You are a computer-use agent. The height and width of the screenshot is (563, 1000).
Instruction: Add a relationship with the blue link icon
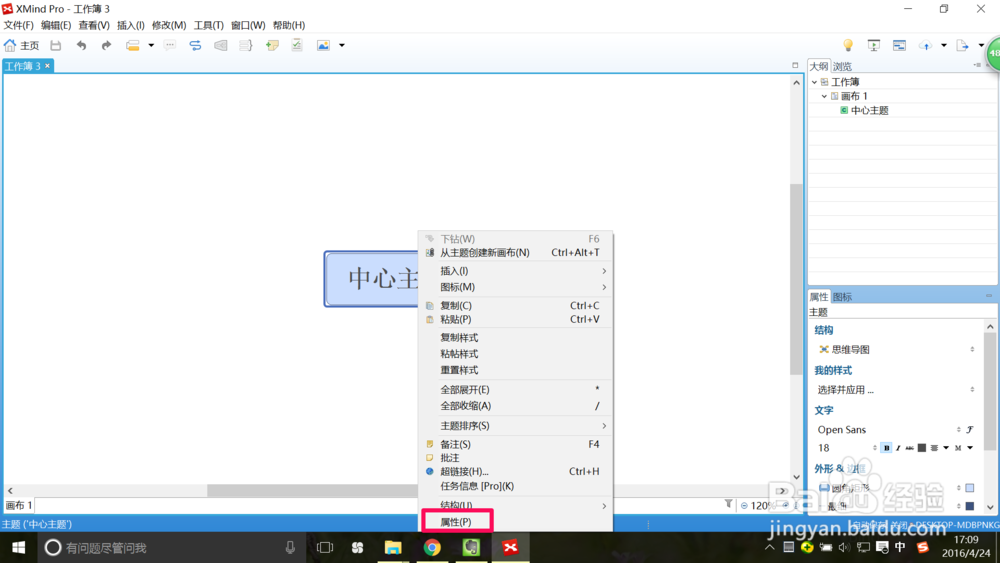[x=195, y=45]
